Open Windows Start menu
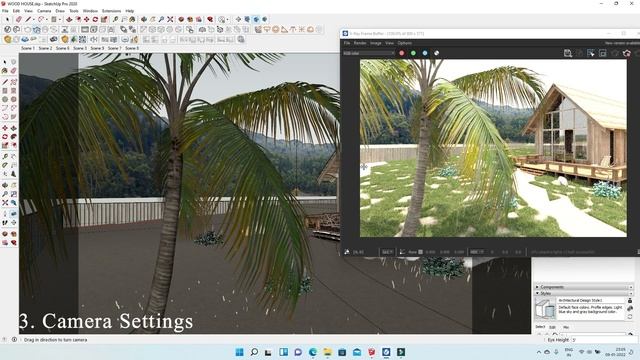640x360 pixels. [240, 352]
